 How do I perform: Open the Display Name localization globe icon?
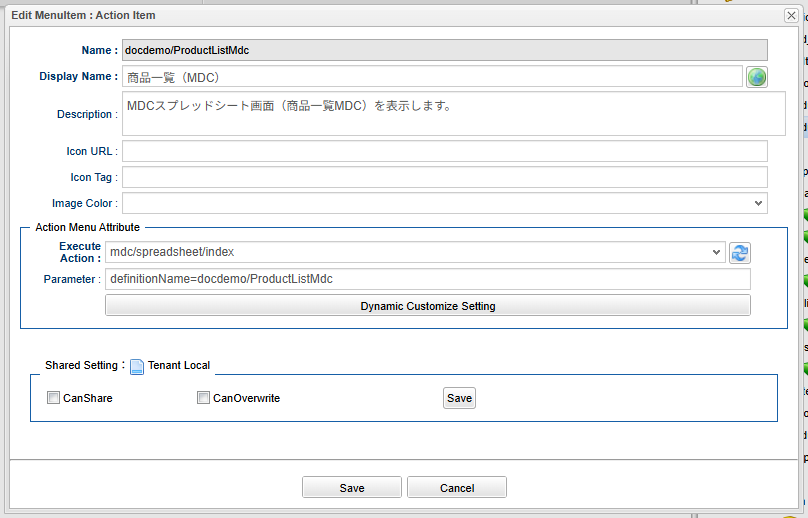756,77
